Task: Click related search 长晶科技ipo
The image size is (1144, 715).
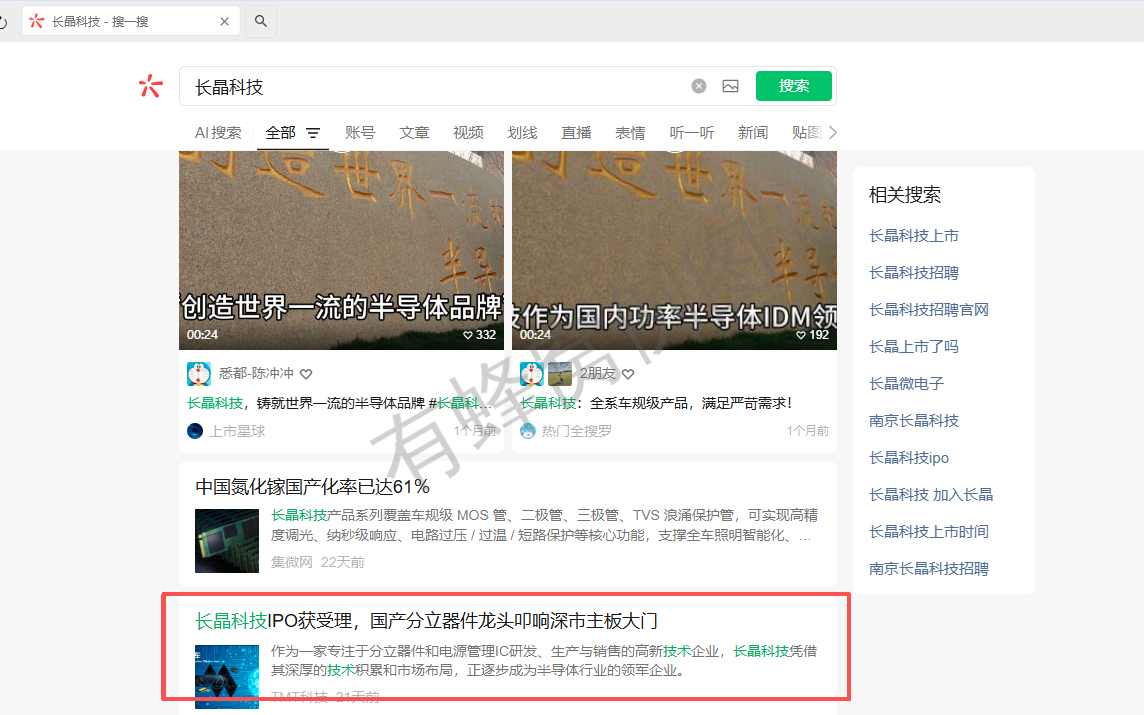Action: pos(909,458)
